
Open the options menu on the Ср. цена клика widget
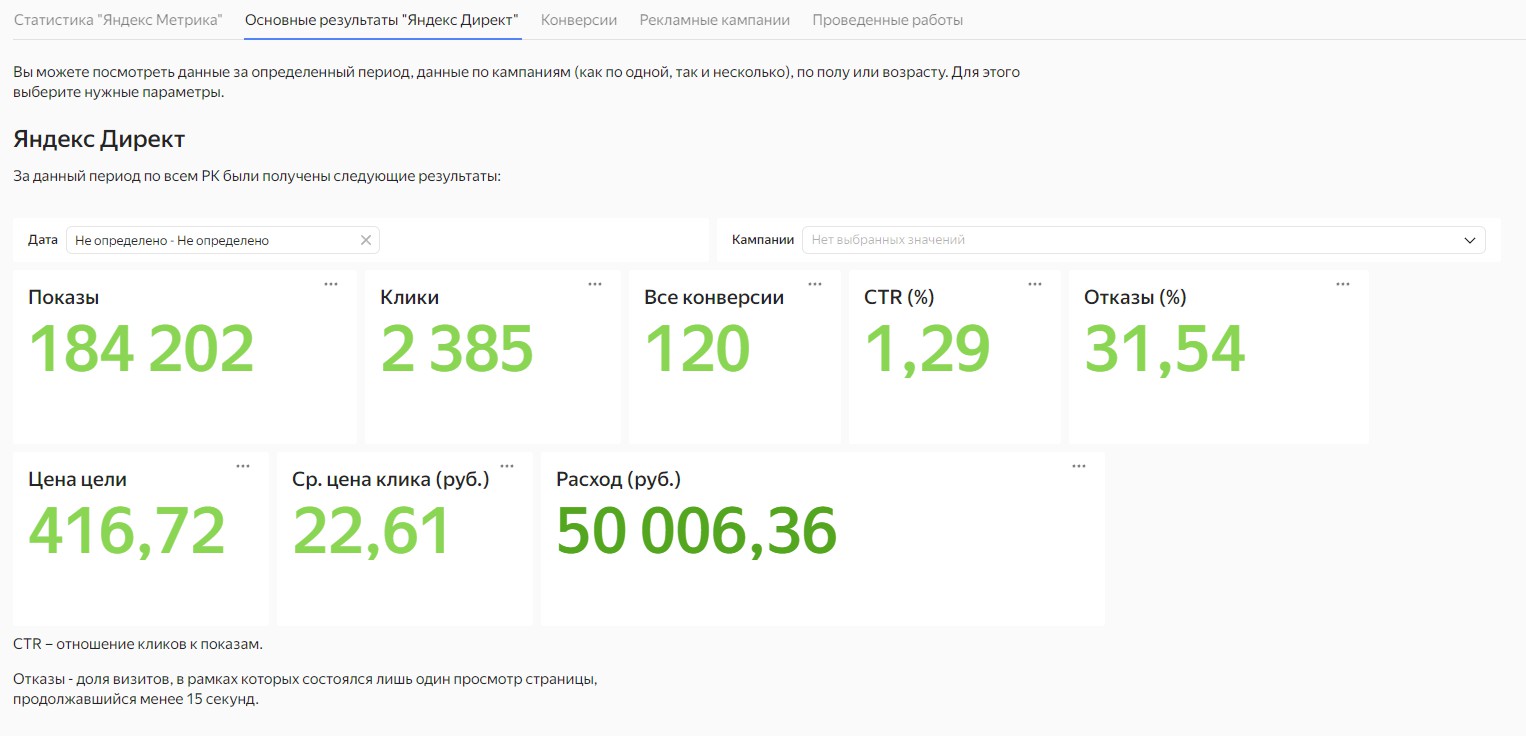507,466
